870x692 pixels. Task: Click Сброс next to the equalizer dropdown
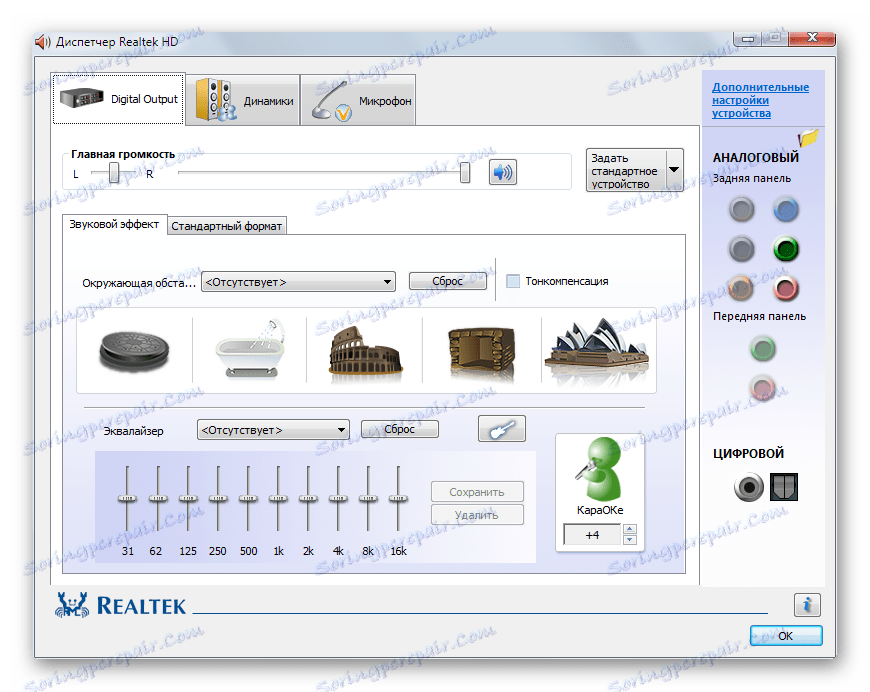click(x=399, y=429)
